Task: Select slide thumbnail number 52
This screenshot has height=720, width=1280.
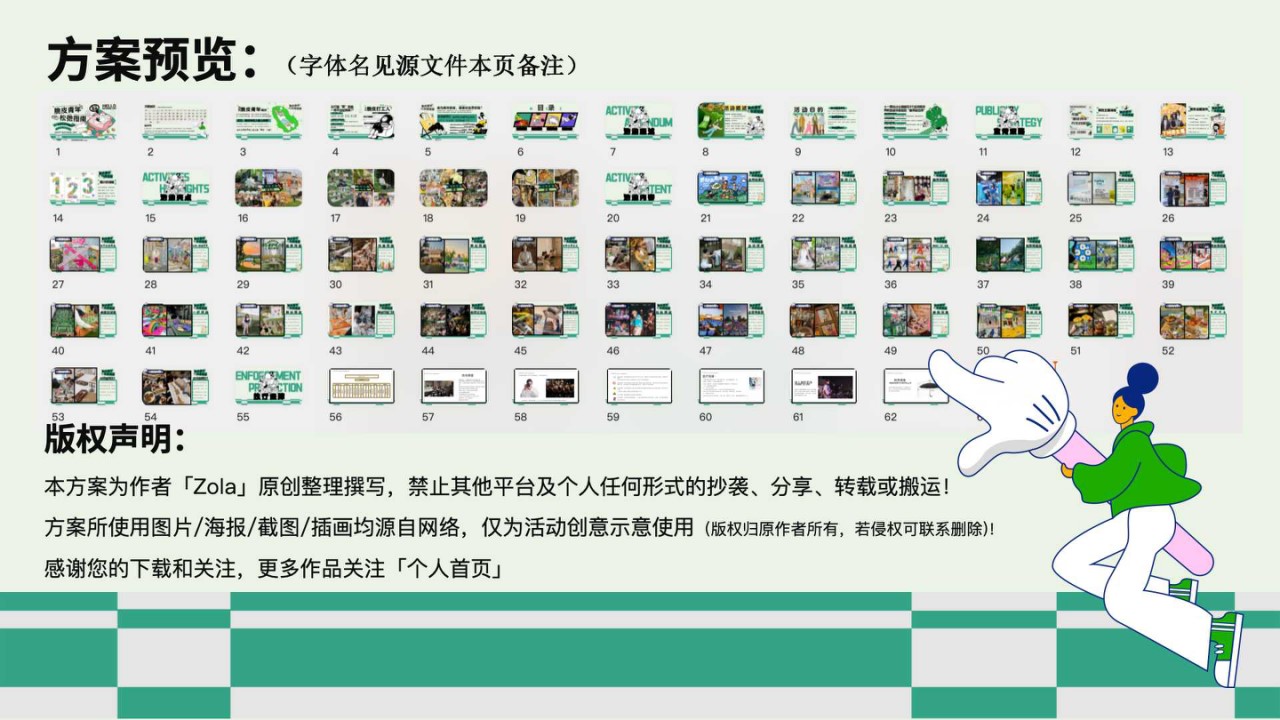Action: pos(1193,321)
